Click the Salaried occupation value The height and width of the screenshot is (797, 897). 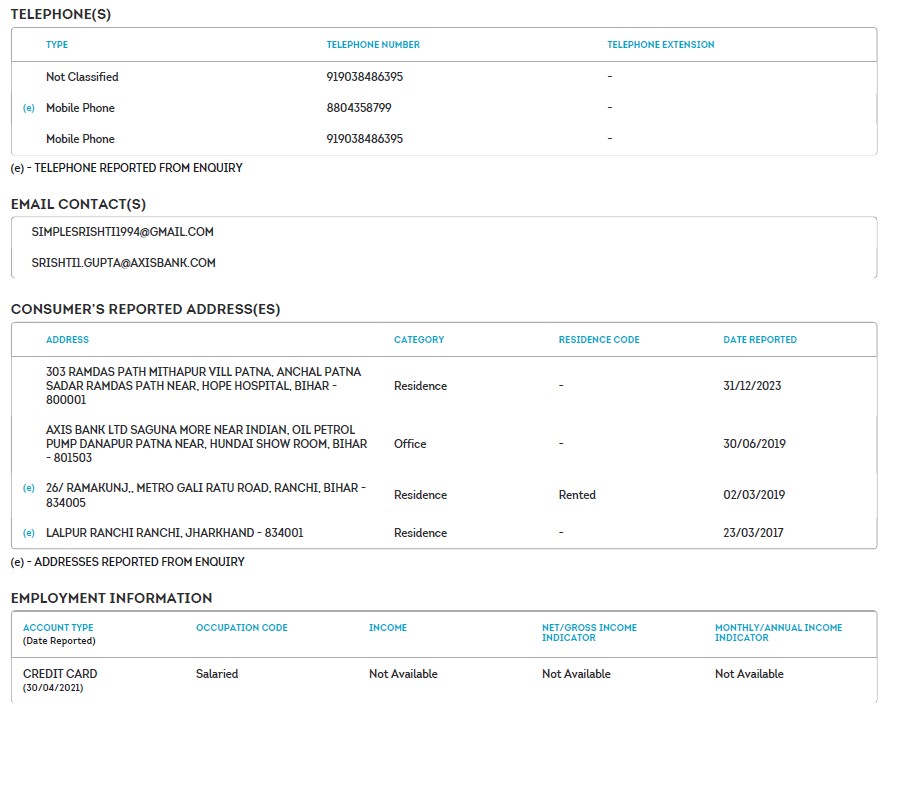217,674
